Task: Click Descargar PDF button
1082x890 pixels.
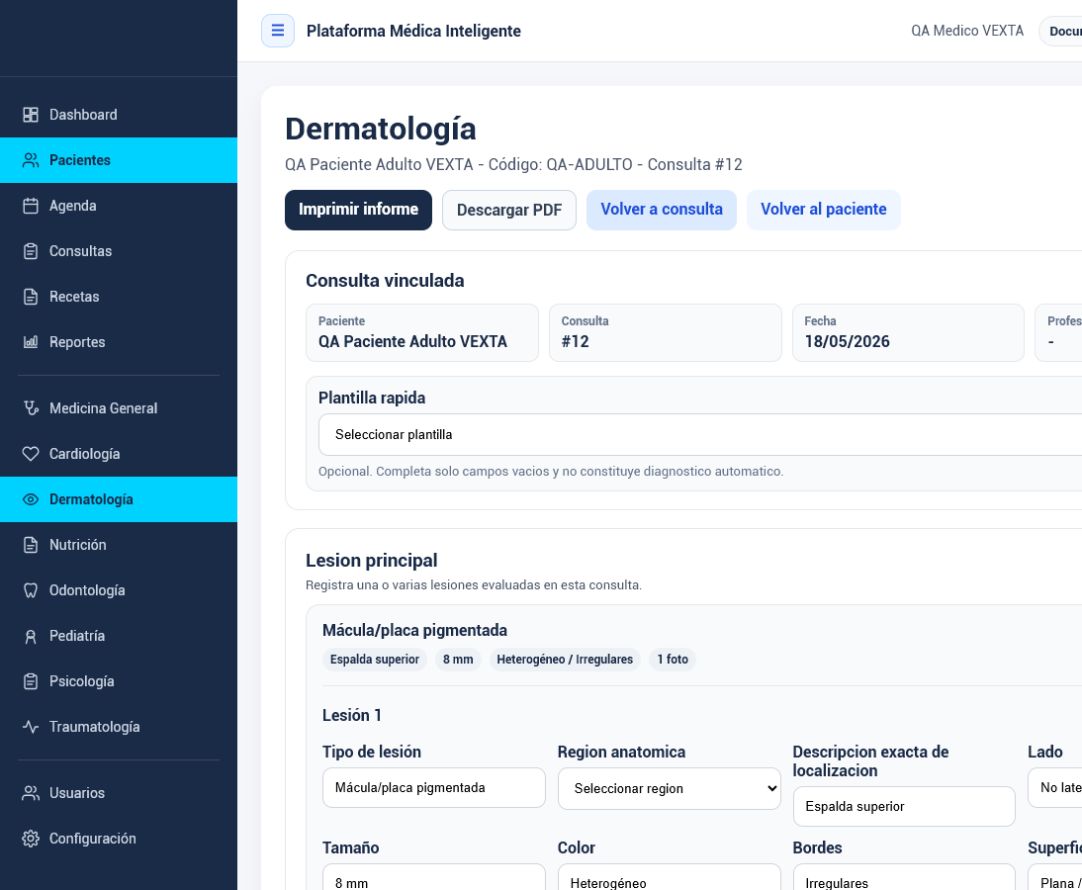Action: pos(509,210)
